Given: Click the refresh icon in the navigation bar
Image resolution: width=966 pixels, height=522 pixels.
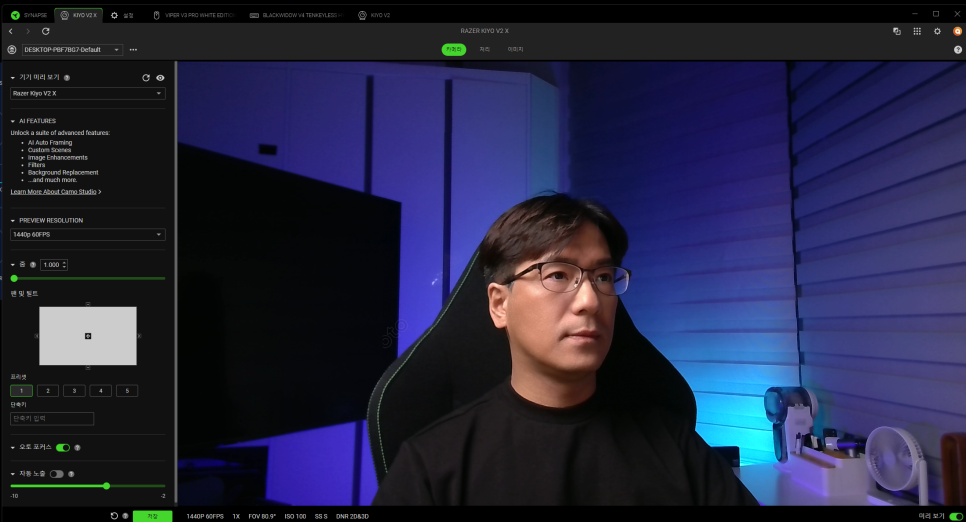Looking at the screenshot, I should [x=45, y=31].
